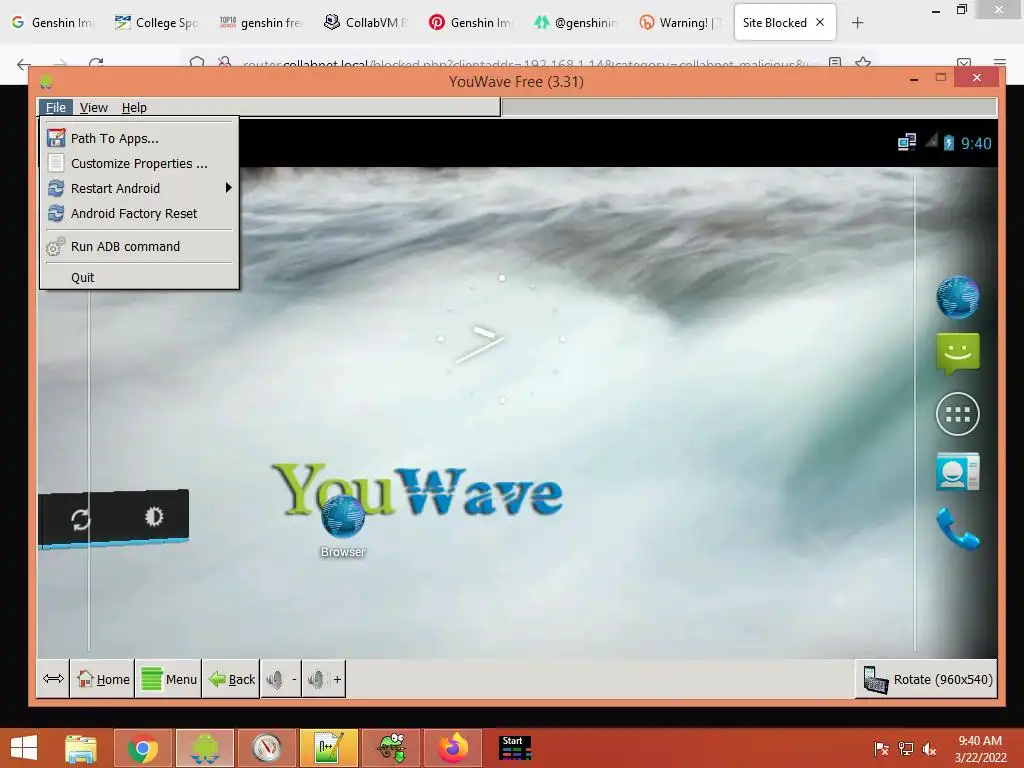Image resolution: width=1024 pixels, height=768 pixels.
Task: Open the Android app drawer grid
Action: [957, 414]
